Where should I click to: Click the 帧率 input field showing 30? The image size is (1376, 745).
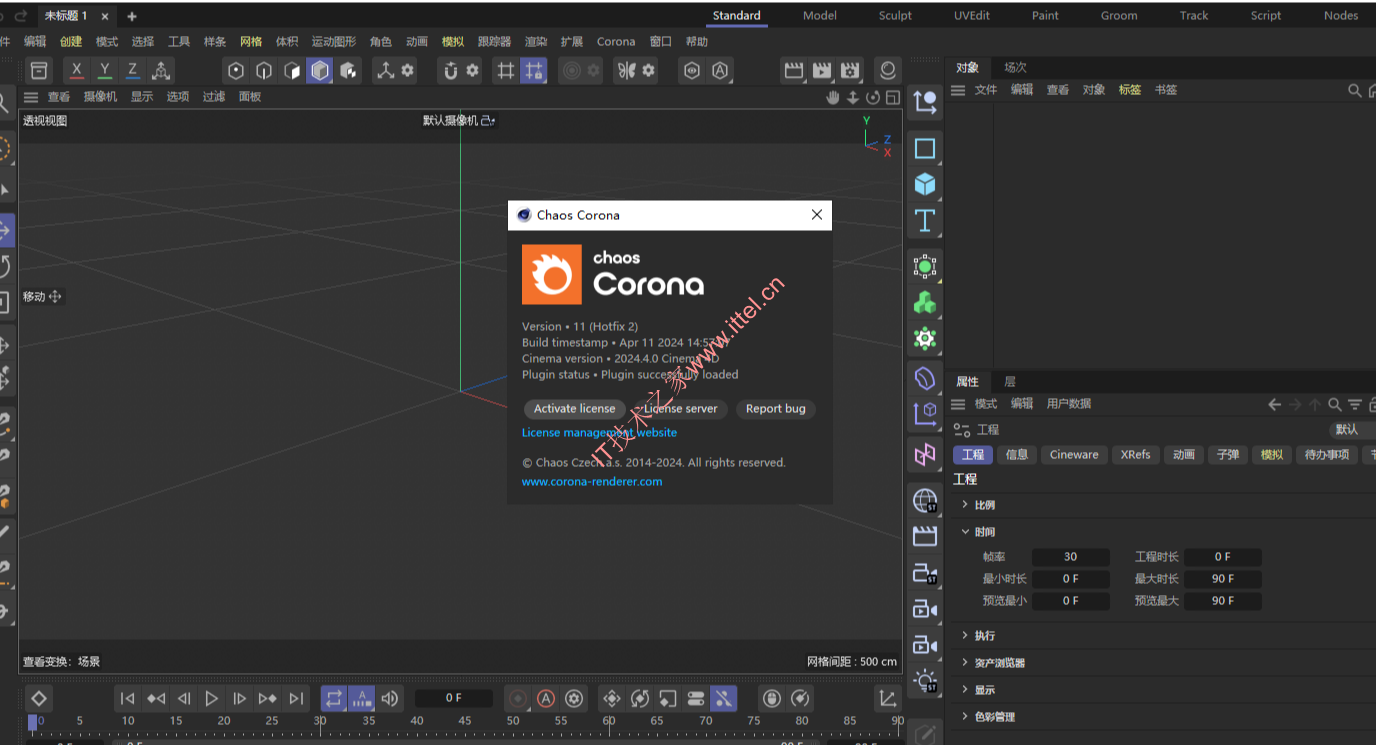pyautogui.click(x=1071, y=557)
